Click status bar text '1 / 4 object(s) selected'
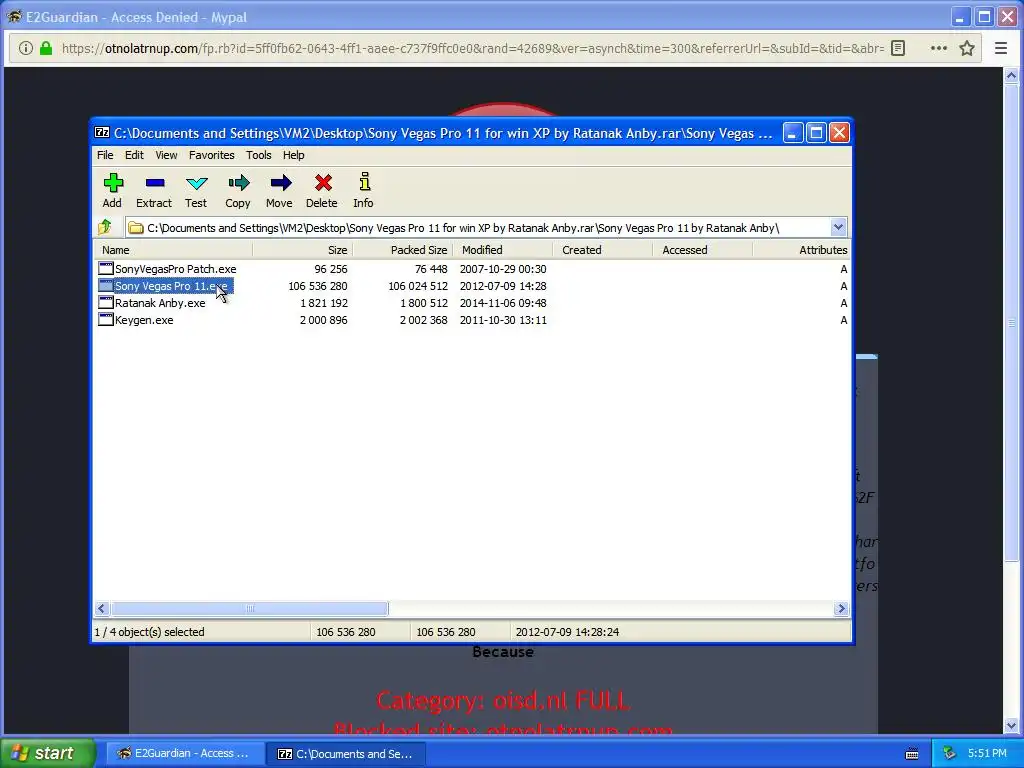This screenshot has height=768, width=1024. pos(150,632)
